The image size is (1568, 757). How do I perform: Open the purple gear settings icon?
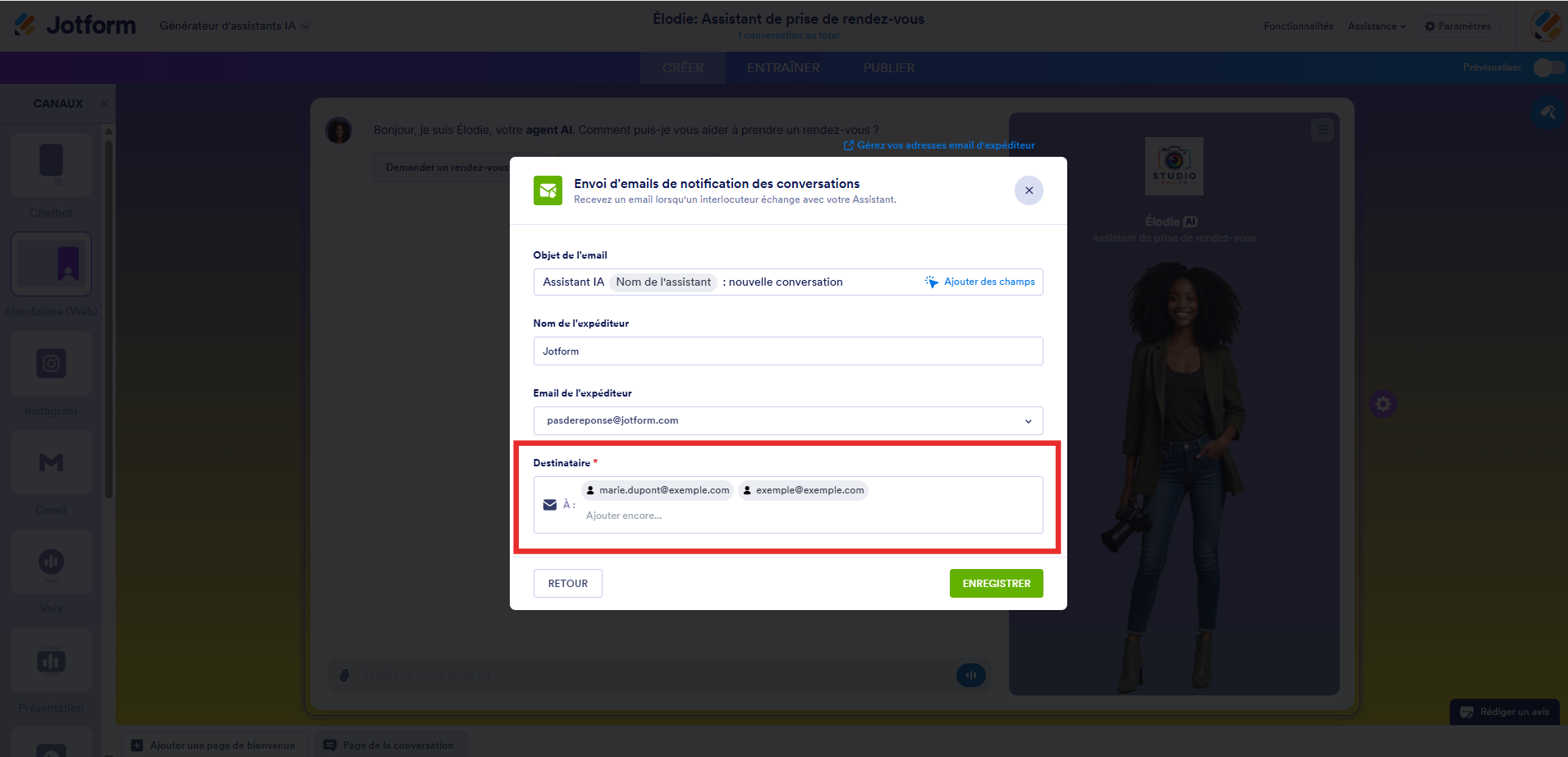(x=1383, y=404)
